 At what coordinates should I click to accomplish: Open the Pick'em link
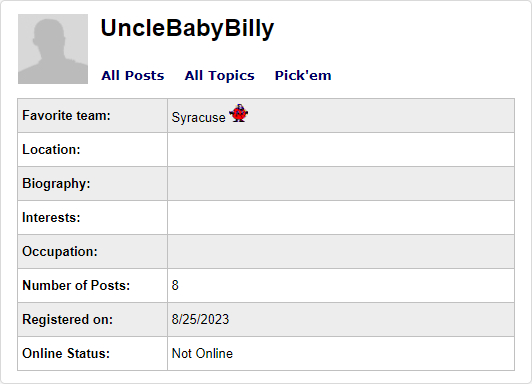[x=303, y=75]
